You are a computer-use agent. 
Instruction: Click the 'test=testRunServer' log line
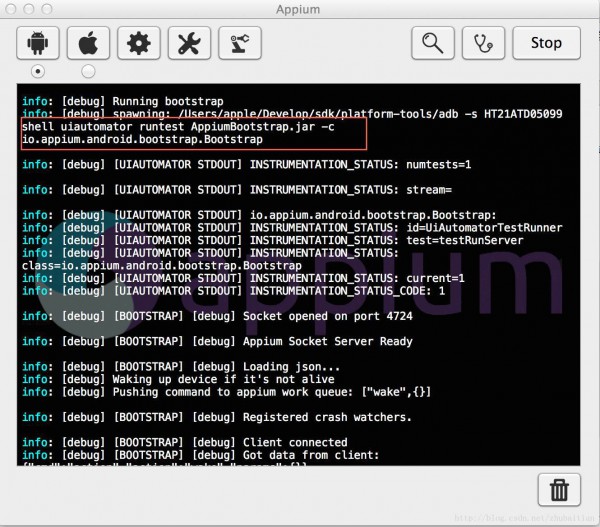click(x=272, y=240)
